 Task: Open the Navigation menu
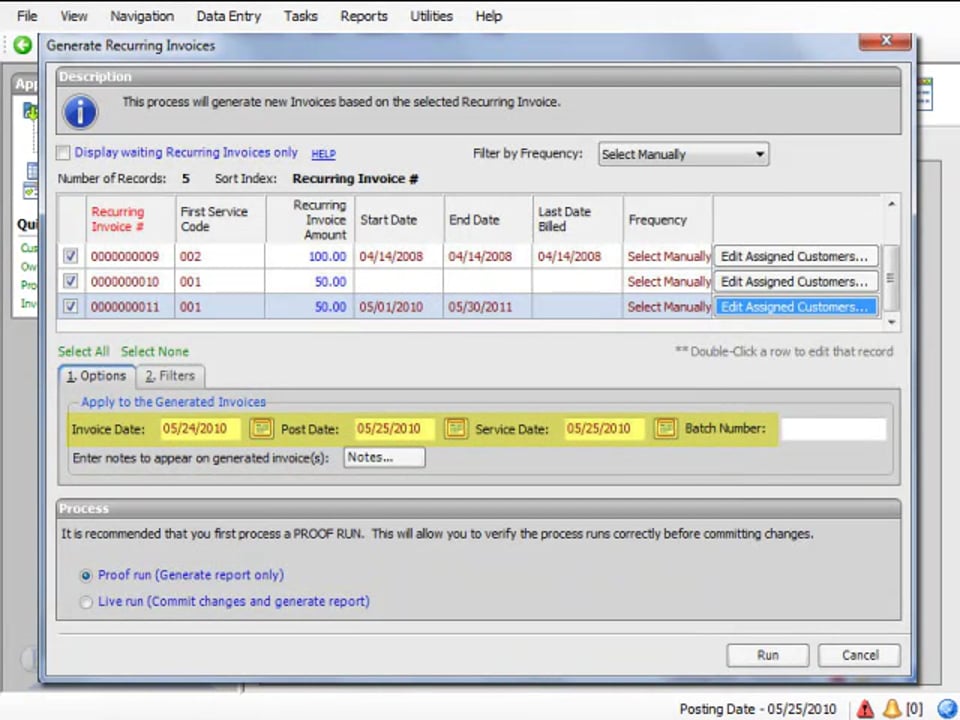coord(142,16)
